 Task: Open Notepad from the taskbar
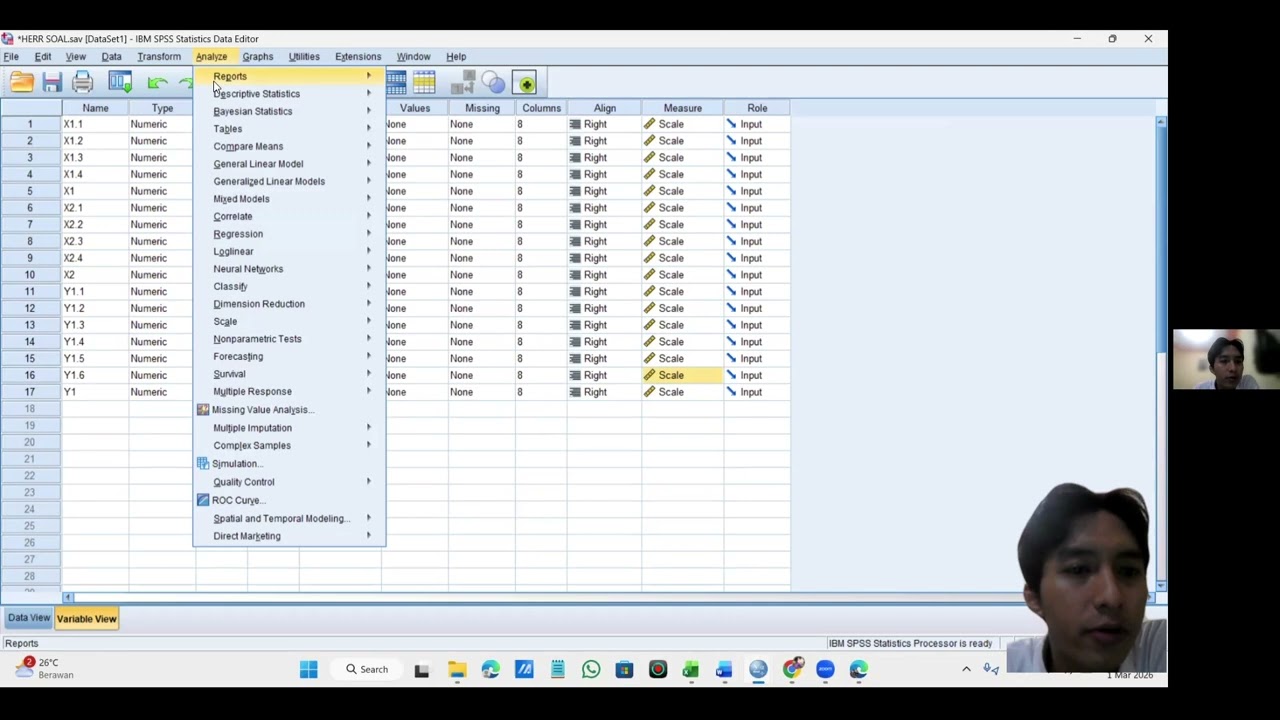click(557, 669)
